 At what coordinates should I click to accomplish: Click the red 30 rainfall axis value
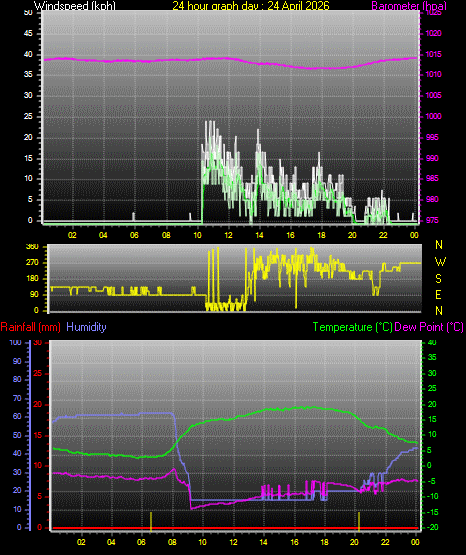(38, 343)
